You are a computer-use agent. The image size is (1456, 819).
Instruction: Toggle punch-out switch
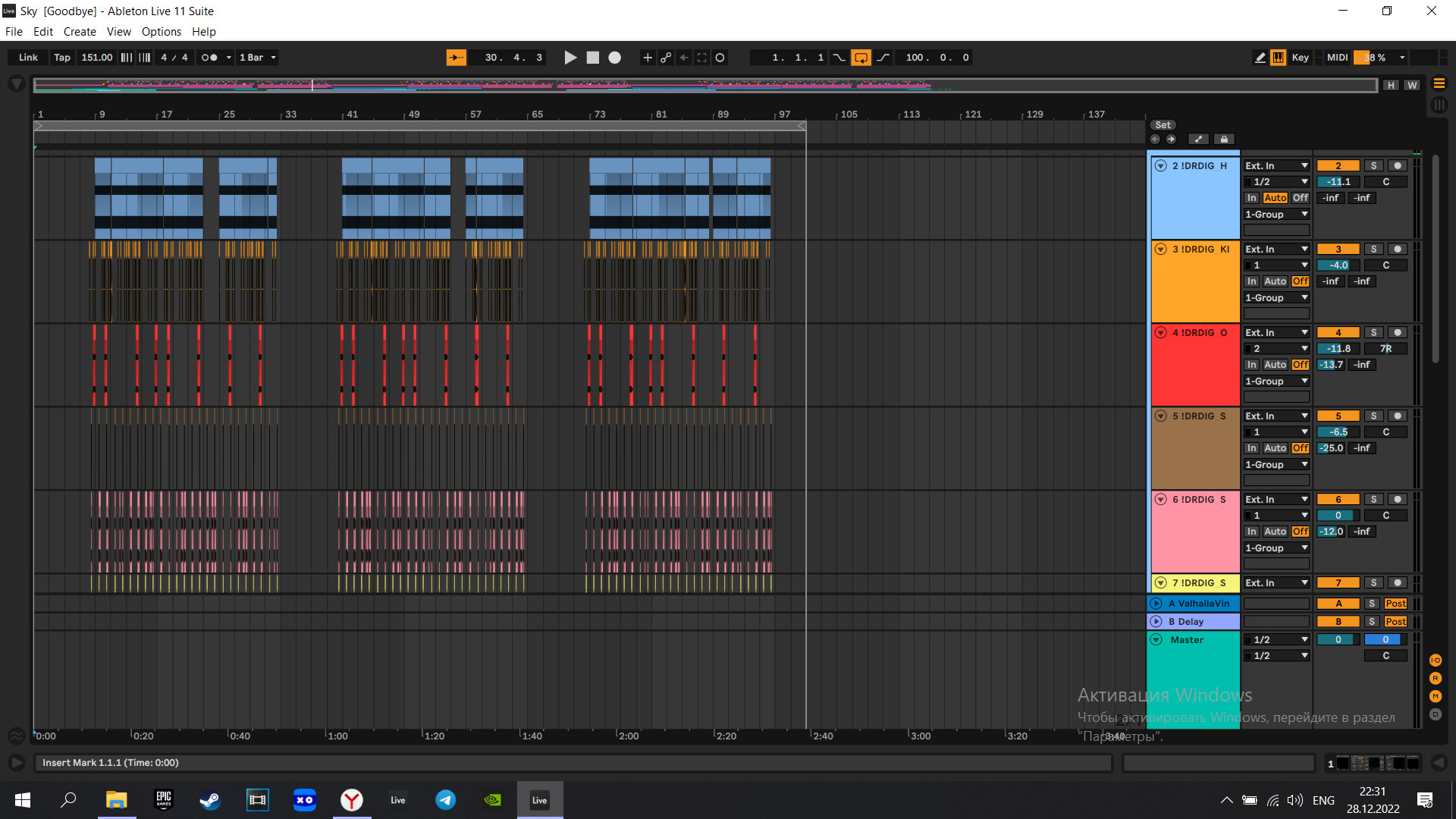coord(883,58)
